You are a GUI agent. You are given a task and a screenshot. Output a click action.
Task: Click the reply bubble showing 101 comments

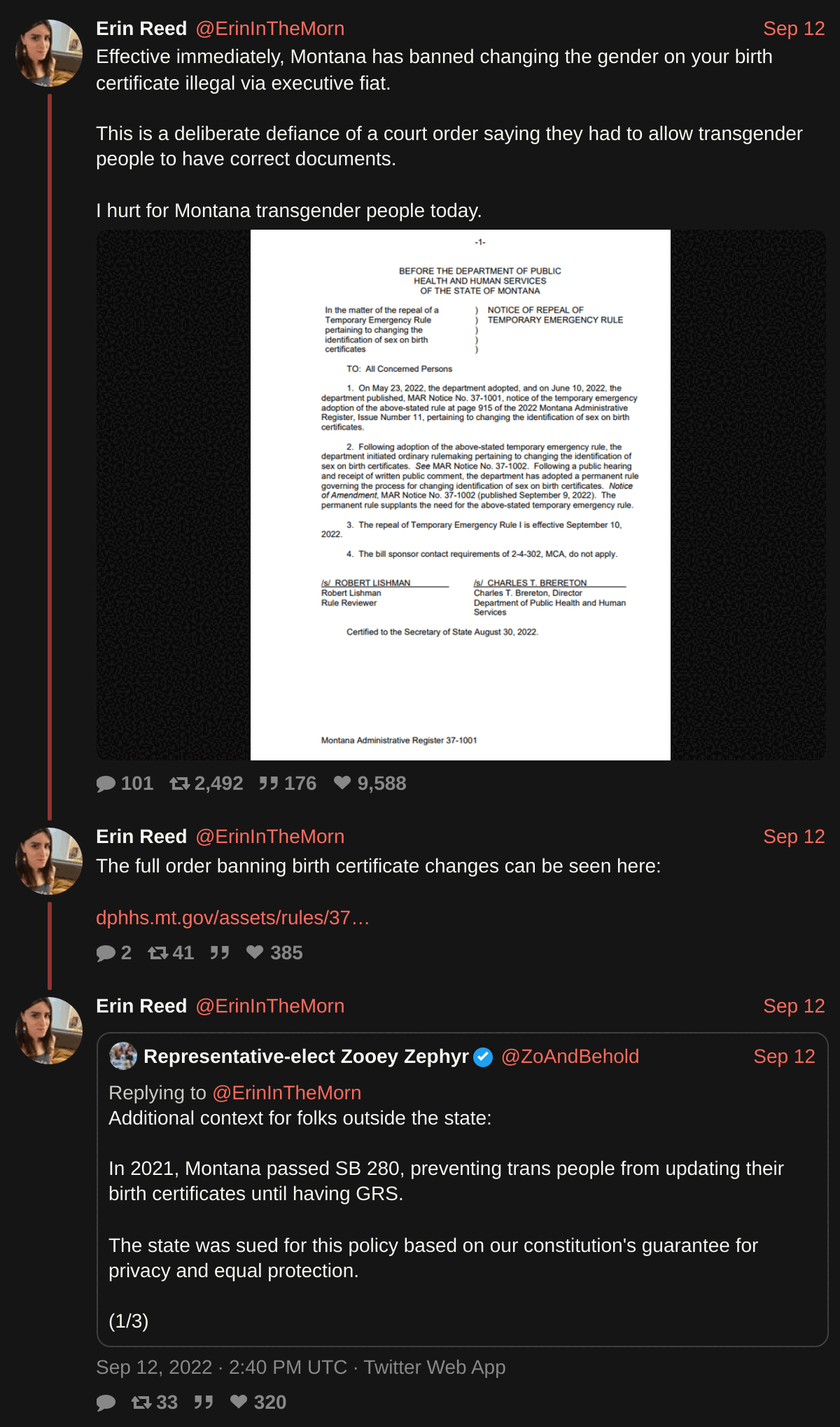coord(106,784)
